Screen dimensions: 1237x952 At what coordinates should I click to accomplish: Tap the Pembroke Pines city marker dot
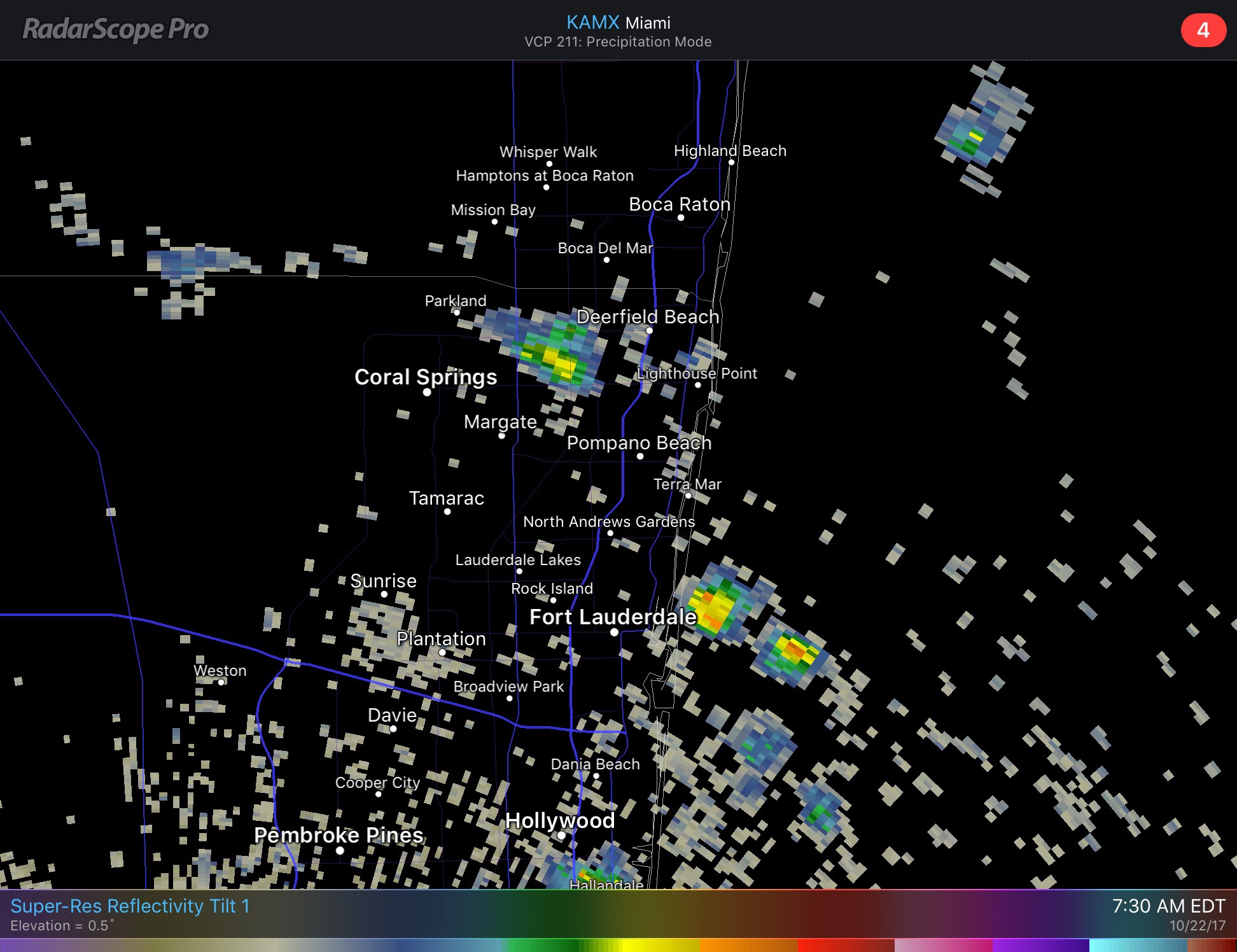pyautogui.click(x=340, y=851)
